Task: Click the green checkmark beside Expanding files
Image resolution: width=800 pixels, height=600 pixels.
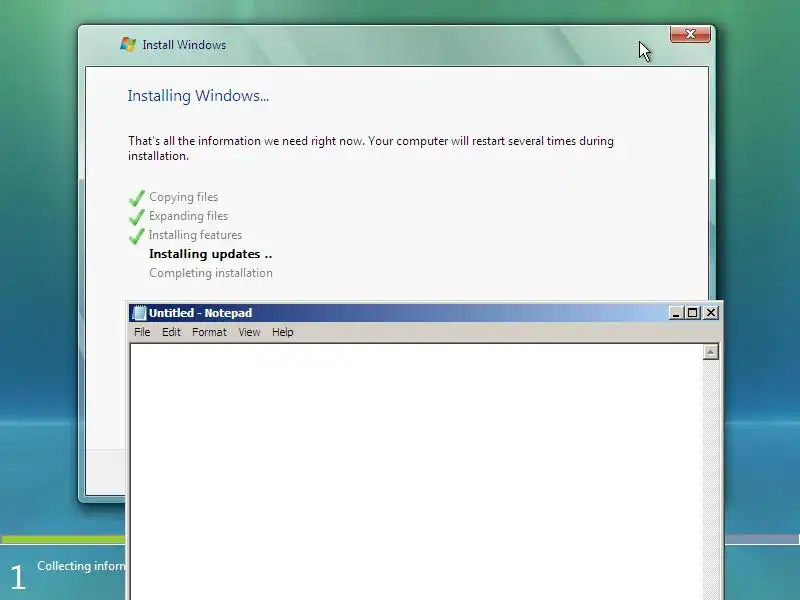Action: click(x=136, y=217)
